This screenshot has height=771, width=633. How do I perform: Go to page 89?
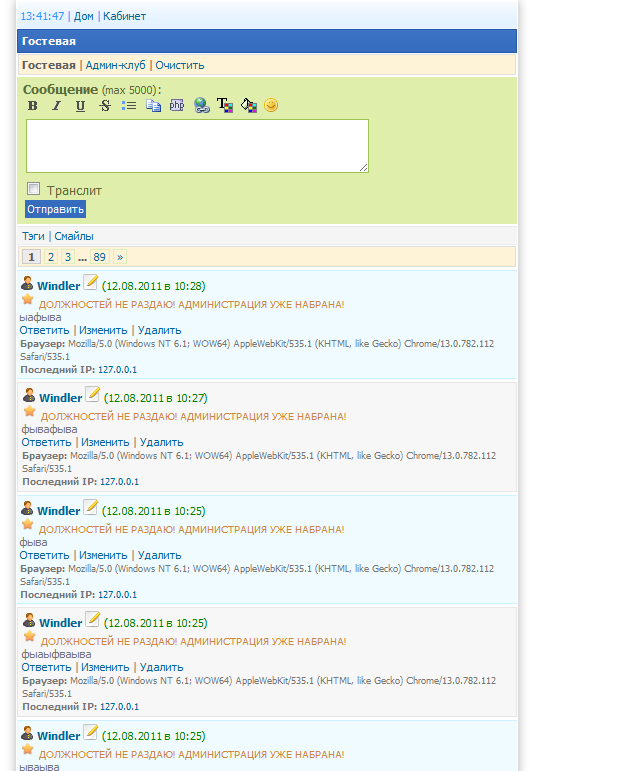click(99, 257)
